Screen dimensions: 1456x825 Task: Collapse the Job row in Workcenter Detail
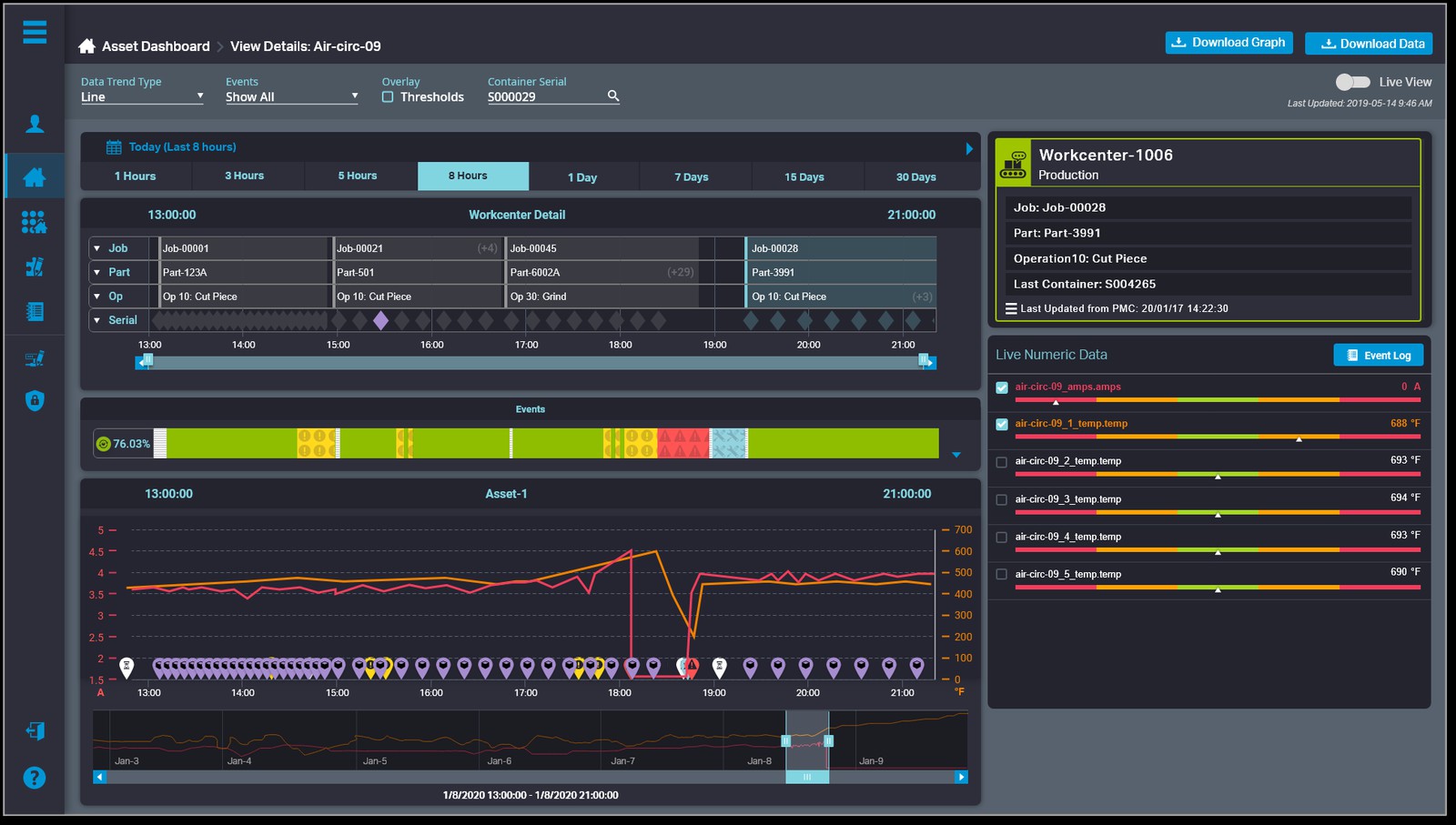tap(97, 247)
